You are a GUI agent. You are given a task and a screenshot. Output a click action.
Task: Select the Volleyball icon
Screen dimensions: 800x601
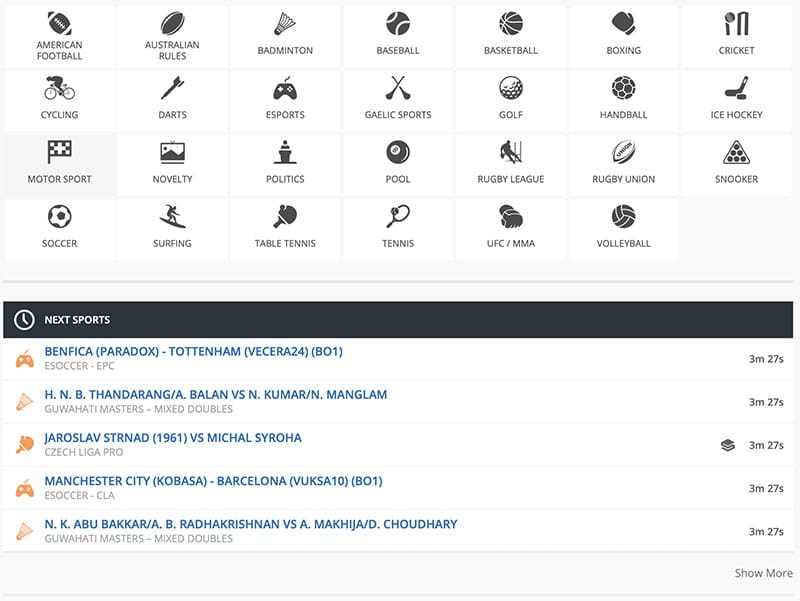[x=623, y=216]
